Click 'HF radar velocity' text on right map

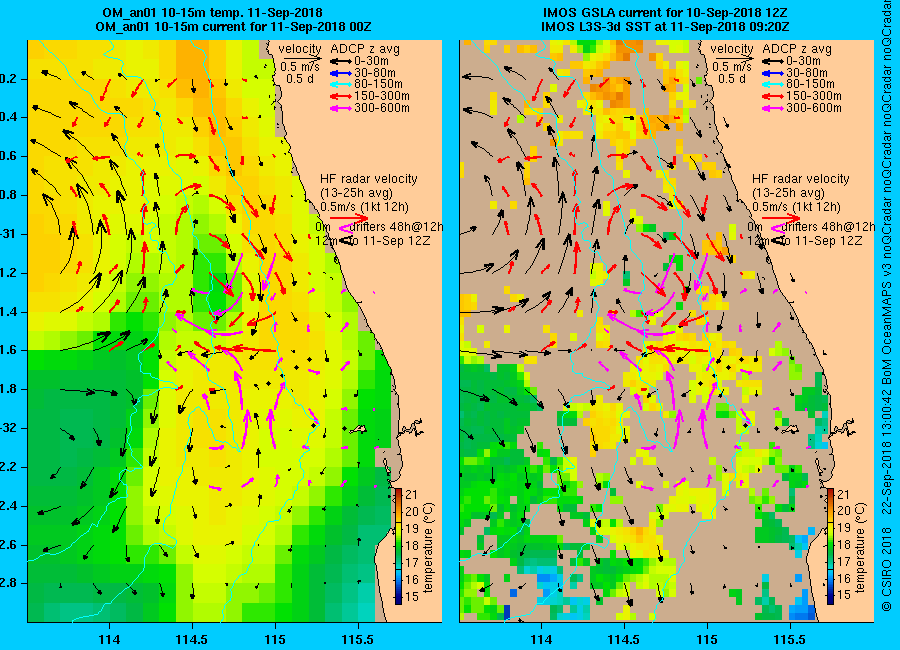(x=801, y=179)
